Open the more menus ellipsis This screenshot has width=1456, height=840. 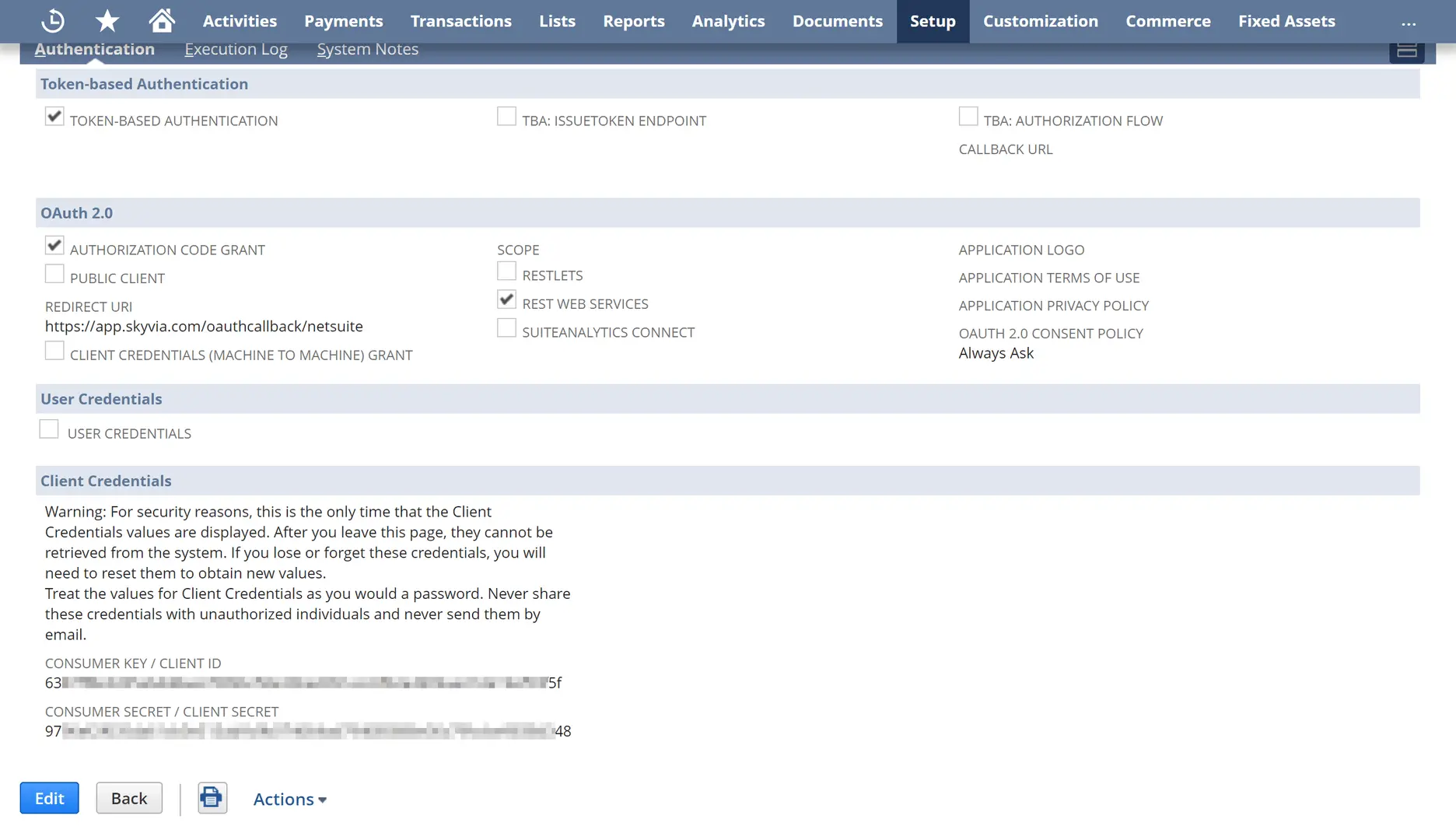coord(1409,23)
